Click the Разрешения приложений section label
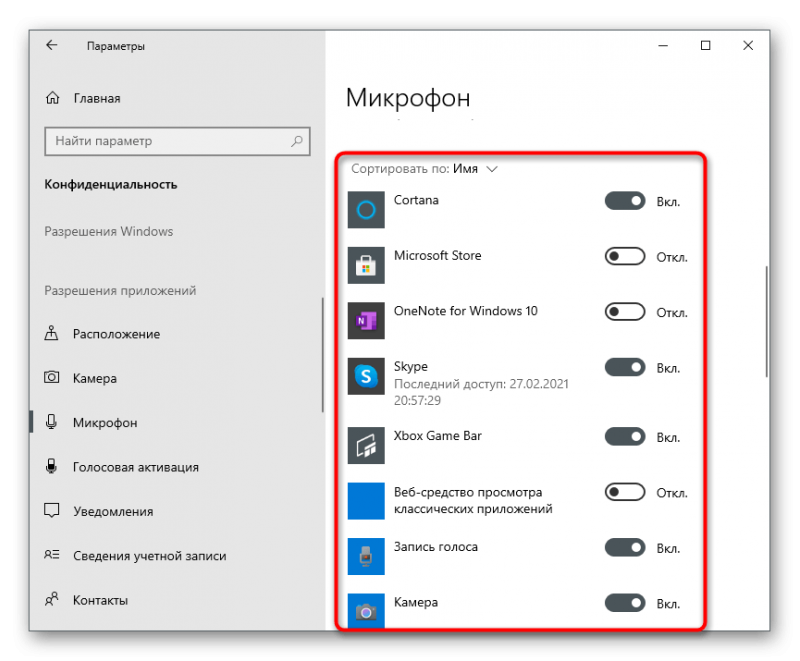Image resolution: width=800 pixels, height=661 pixels. [120, 291]
